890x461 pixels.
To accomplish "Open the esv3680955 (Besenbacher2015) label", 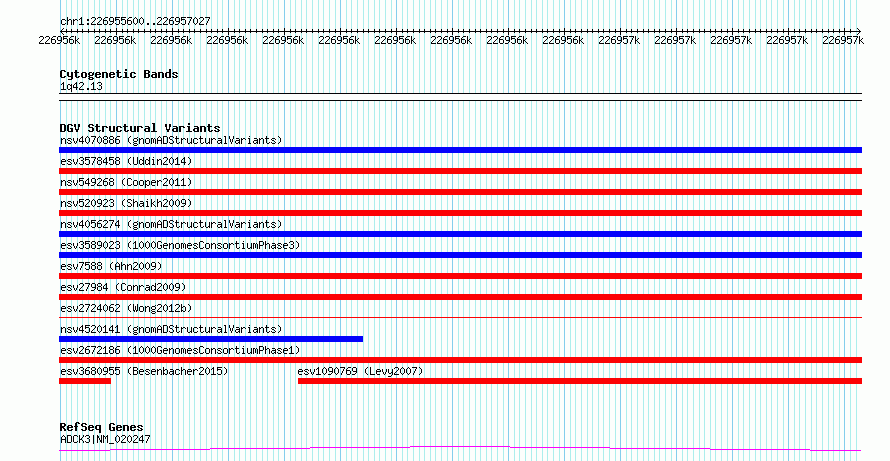I will [144, 371].
